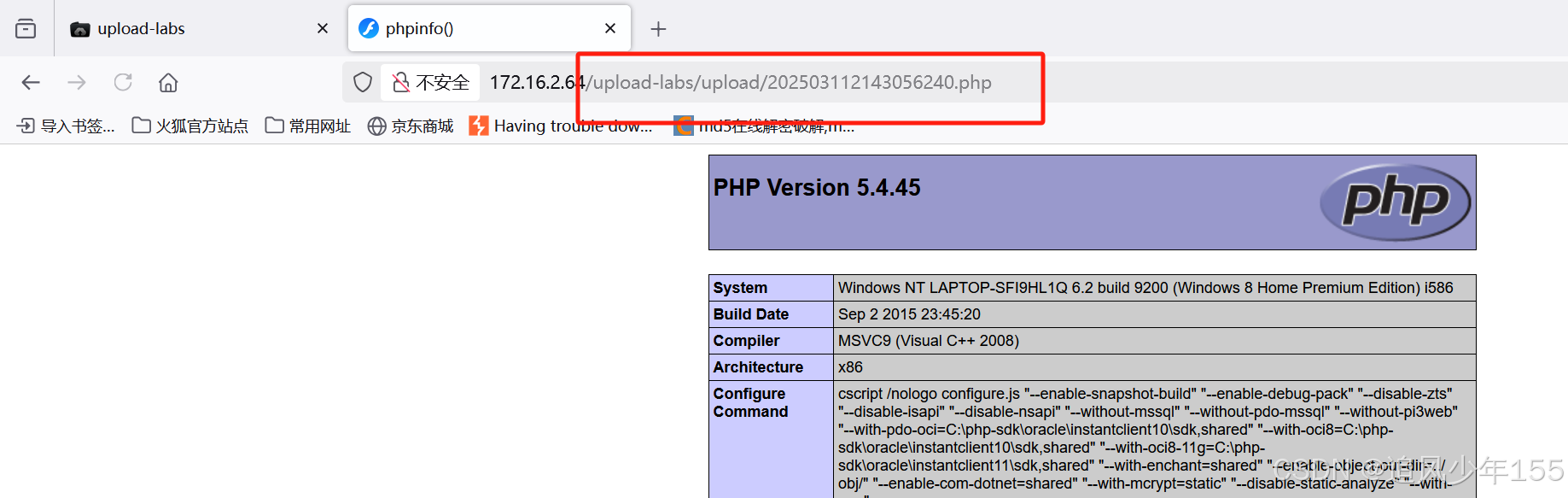Select the System row label
The width and height of the screenshot is (1568, 498).
(740, 288)
